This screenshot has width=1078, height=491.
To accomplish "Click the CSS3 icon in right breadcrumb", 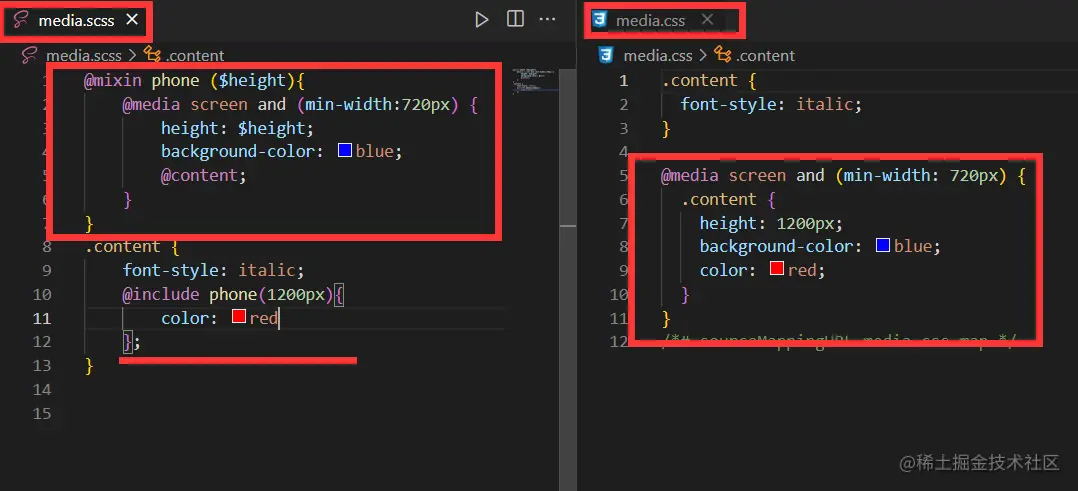I will (x=606, y=55).
